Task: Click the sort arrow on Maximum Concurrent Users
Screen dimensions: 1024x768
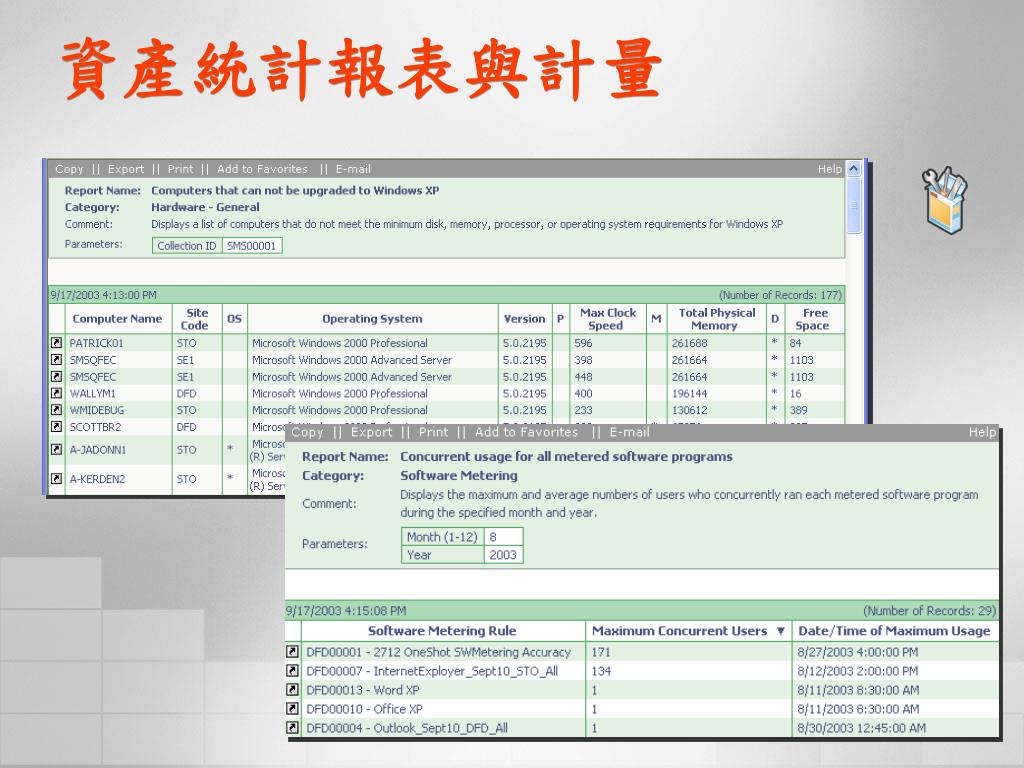Action: click(780, 631)
